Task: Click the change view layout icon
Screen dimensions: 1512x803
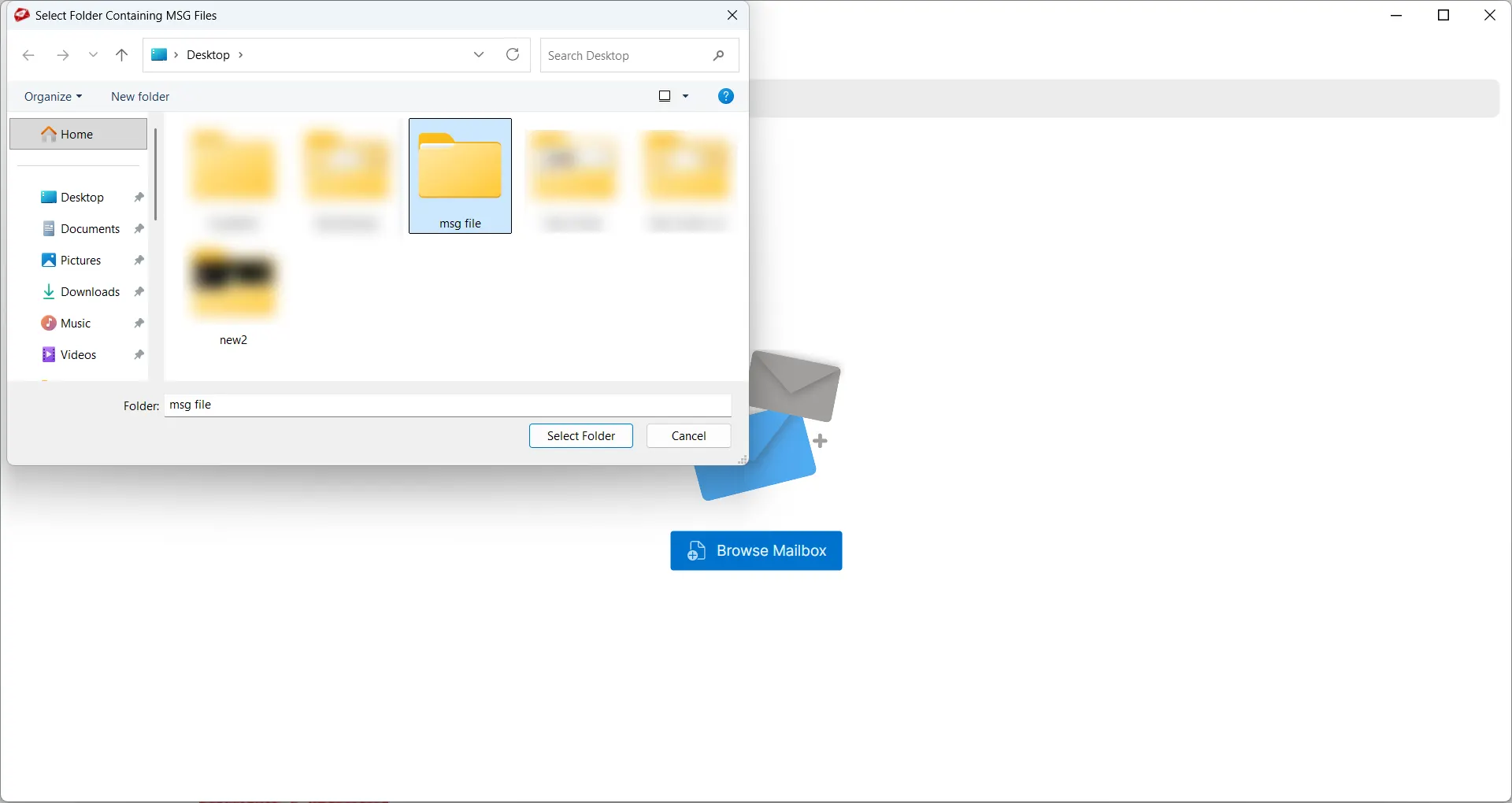Action: click(x=665, y=95)
